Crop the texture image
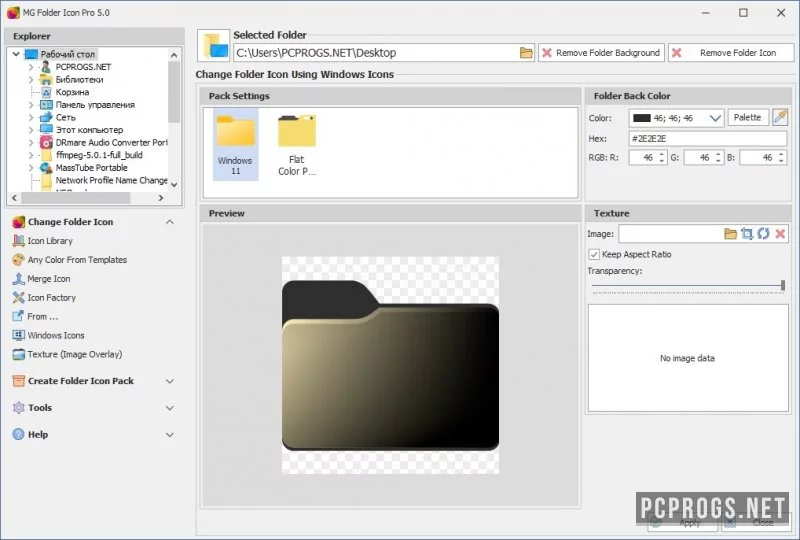The width and height of the screenshot is (800, 540). click(747, 234)
